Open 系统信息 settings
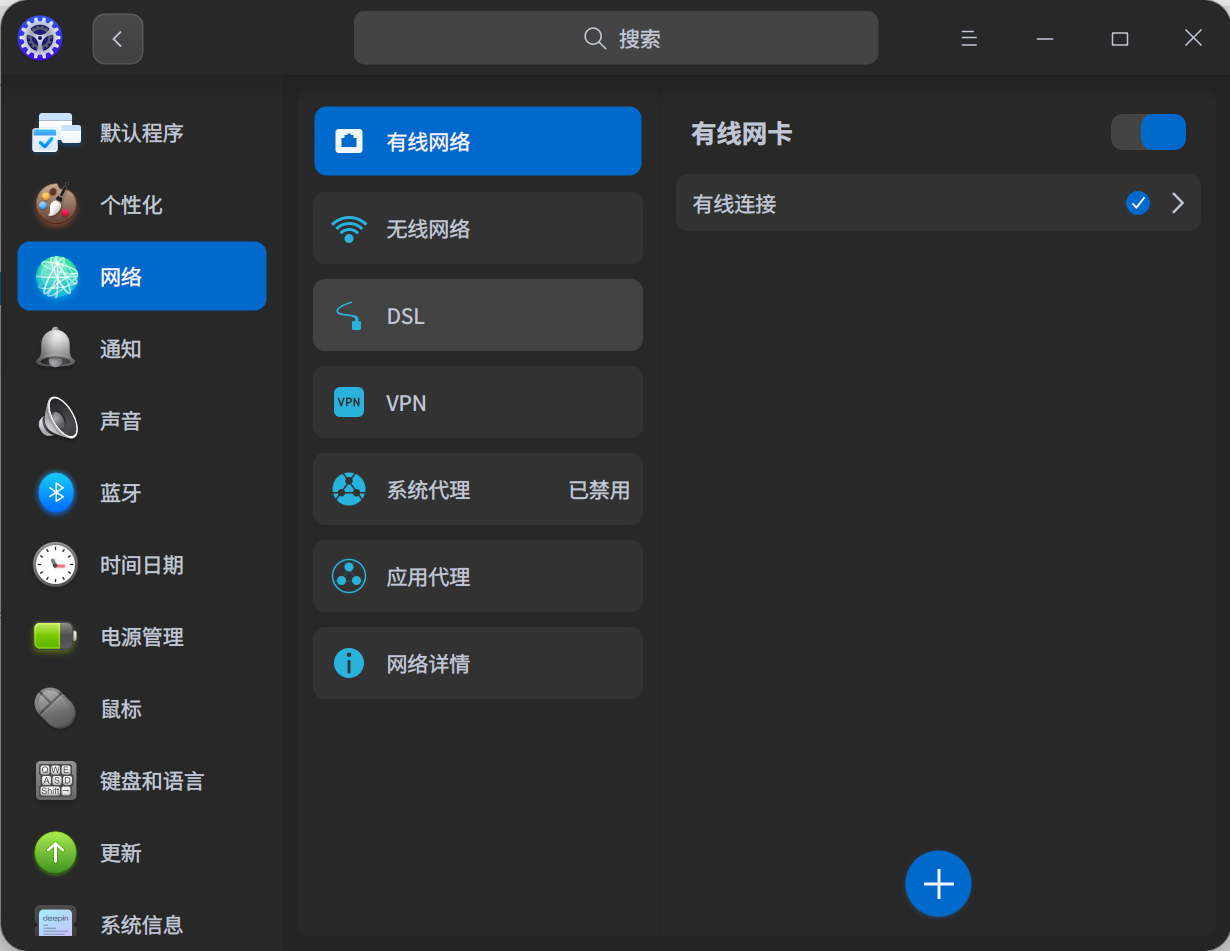The image size is (1230, 951). (142, 923)
